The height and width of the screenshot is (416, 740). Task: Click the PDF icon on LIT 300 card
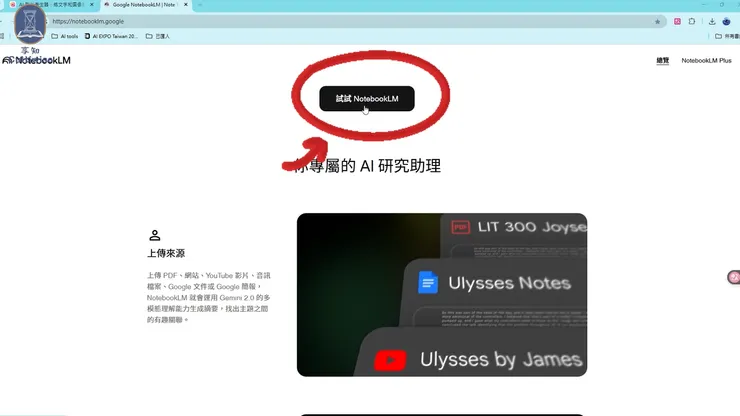(460, 227)
